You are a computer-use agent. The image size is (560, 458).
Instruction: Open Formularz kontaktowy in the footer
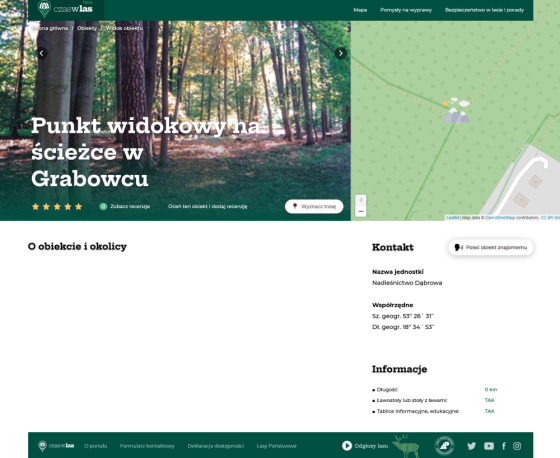click(147, 446)
